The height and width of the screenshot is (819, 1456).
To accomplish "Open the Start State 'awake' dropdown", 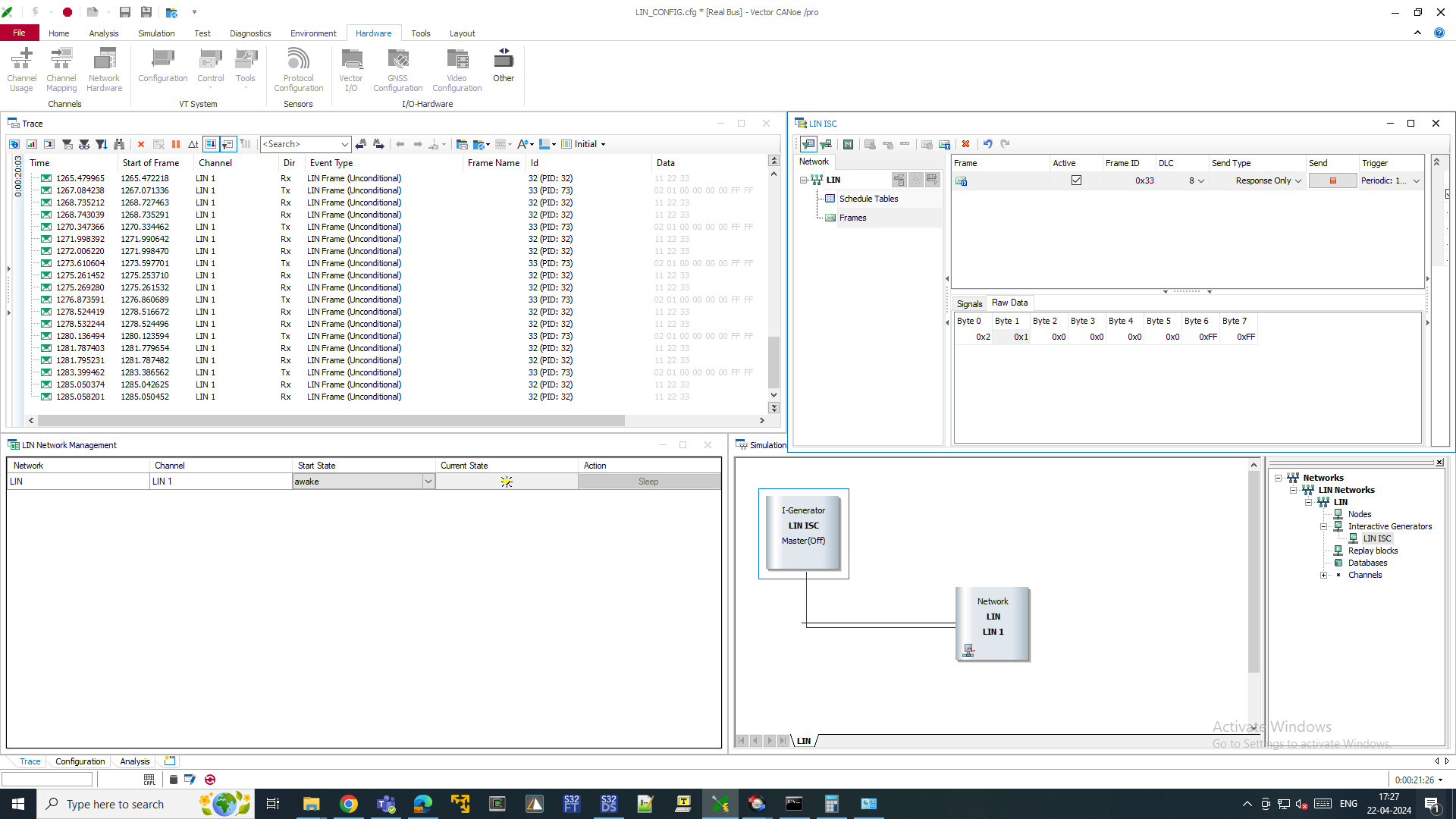I will point(428,481).
